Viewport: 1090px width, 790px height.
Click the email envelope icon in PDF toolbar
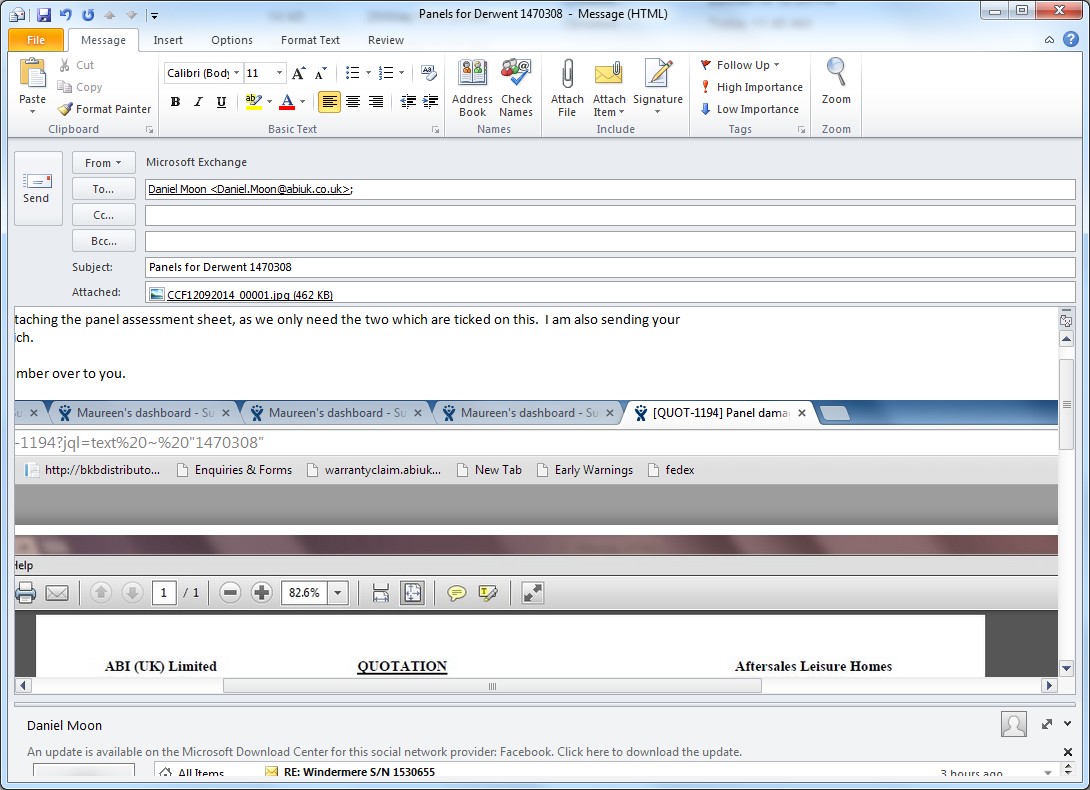(57, 593)
